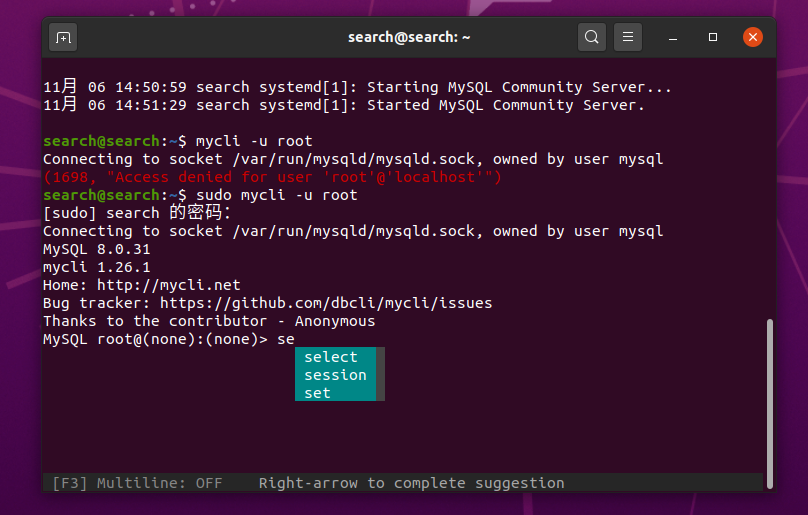808x515 pixels.
Task: Maximize the terminal window
Action: click(x=713, y=37)
